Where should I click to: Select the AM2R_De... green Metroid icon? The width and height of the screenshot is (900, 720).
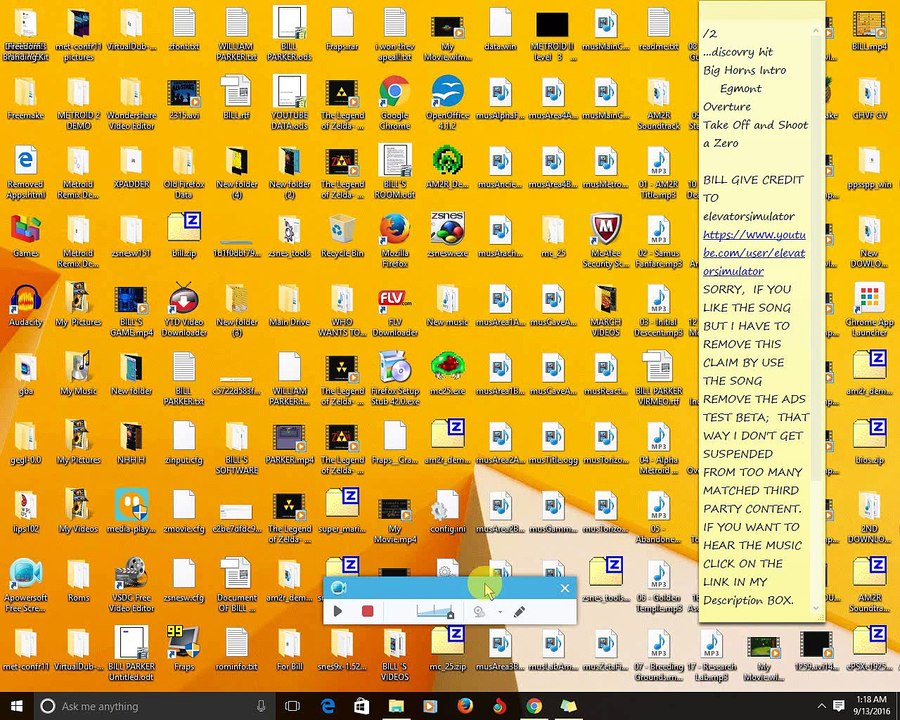[448, 167]
